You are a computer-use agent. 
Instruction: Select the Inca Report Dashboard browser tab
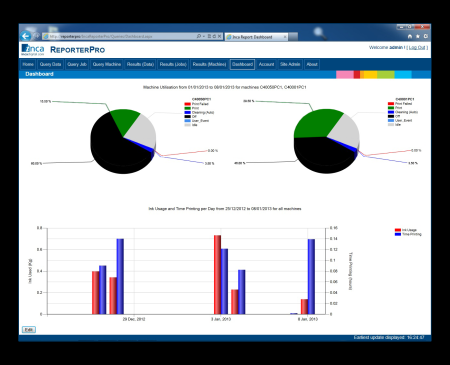[256, 37]
